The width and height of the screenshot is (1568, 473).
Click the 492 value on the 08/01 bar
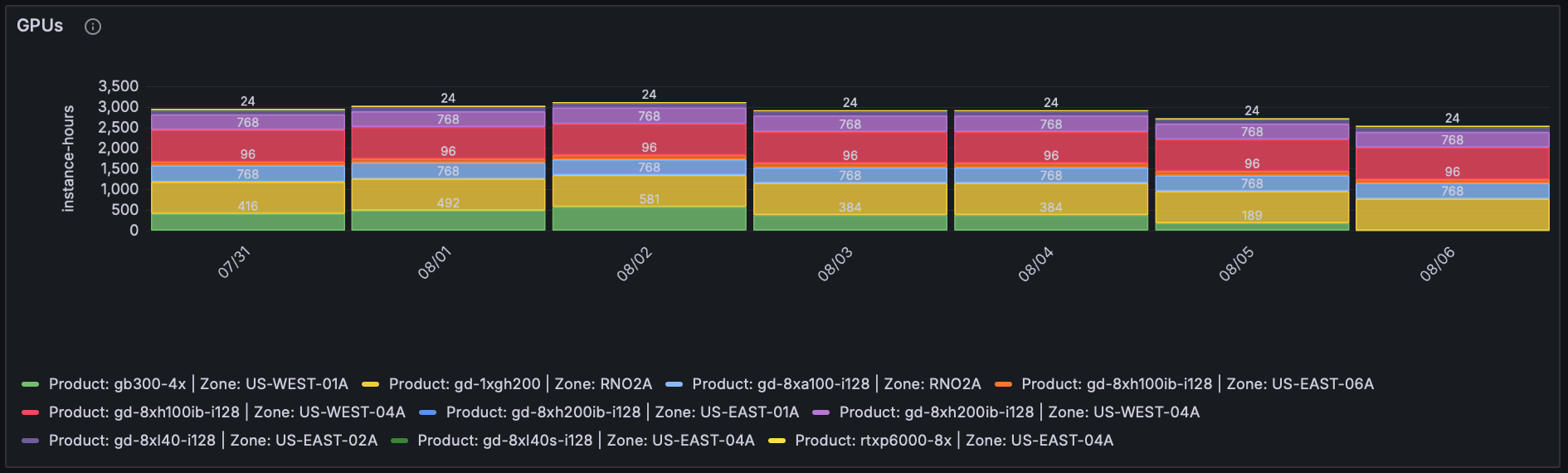(448, 202)
